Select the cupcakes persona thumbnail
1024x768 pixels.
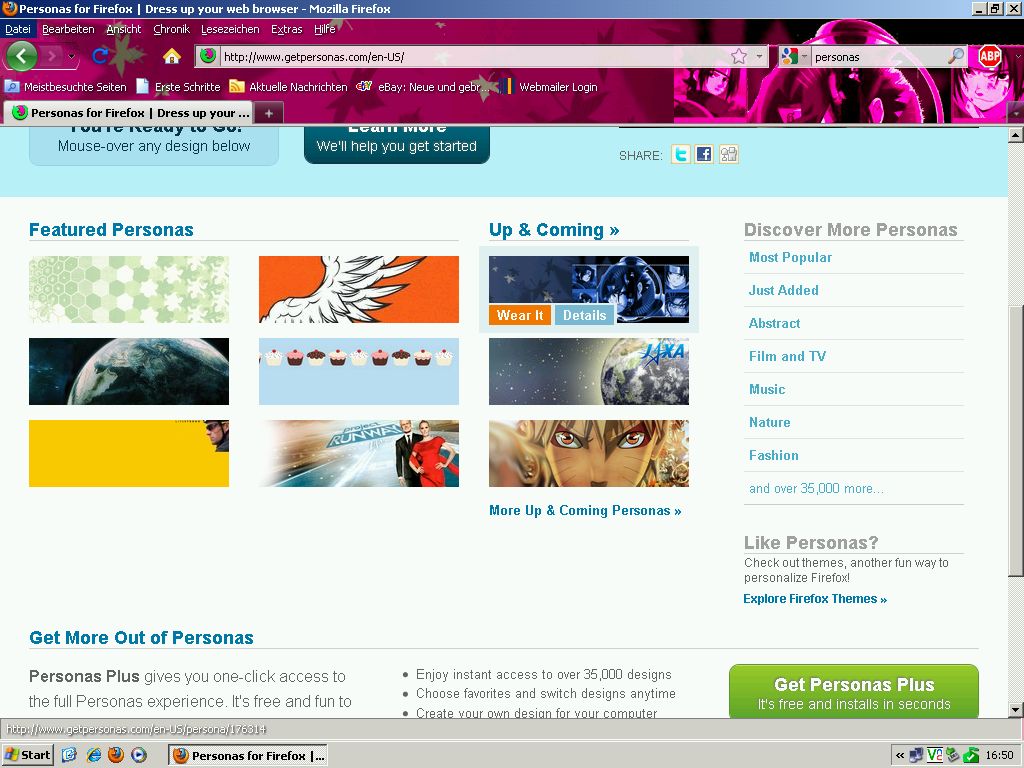click(358, 371)
